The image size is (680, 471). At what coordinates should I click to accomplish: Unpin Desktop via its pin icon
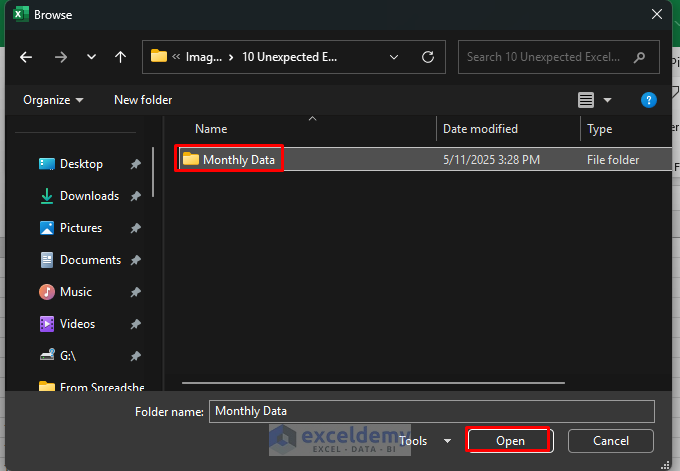[136, 164]
